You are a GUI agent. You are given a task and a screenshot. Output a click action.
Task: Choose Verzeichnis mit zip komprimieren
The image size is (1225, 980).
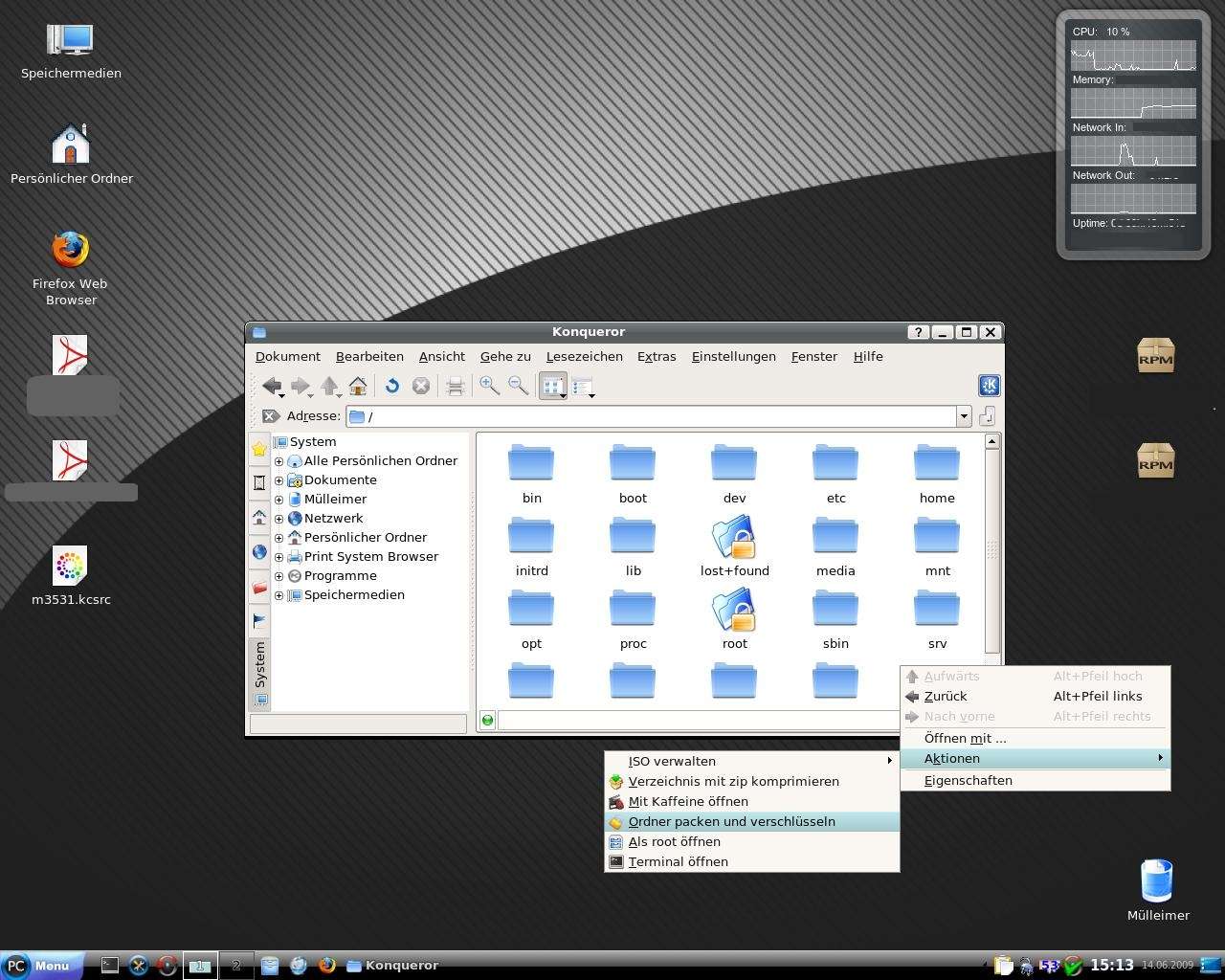[x=752, y=782]
